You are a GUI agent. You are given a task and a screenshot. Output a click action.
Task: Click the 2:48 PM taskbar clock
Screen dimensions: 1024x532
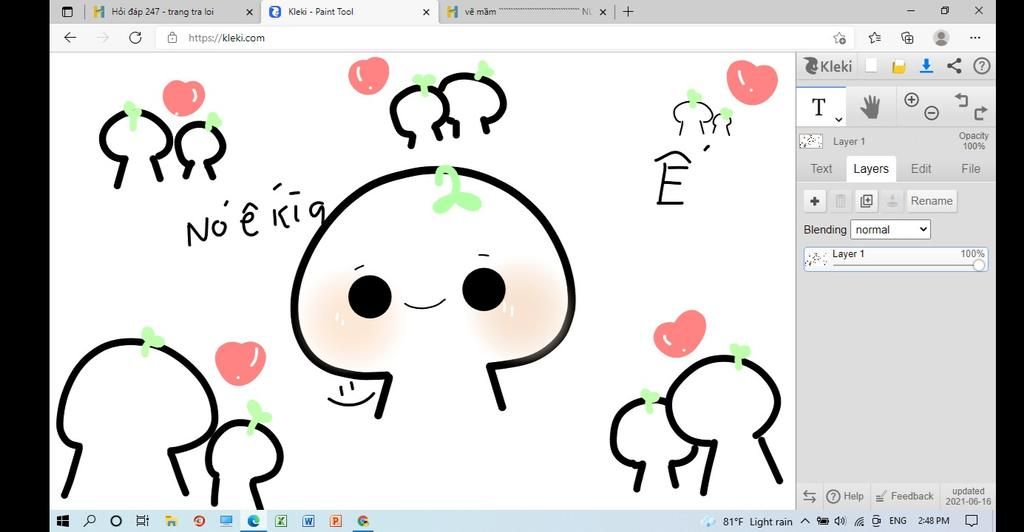(933, 521)
